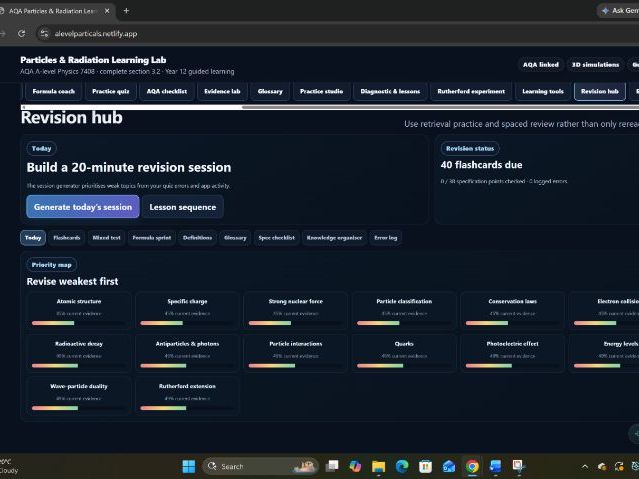Open the Glossary sub-tab in revision hub
639x479 pixels.
[x=235, y=238]
